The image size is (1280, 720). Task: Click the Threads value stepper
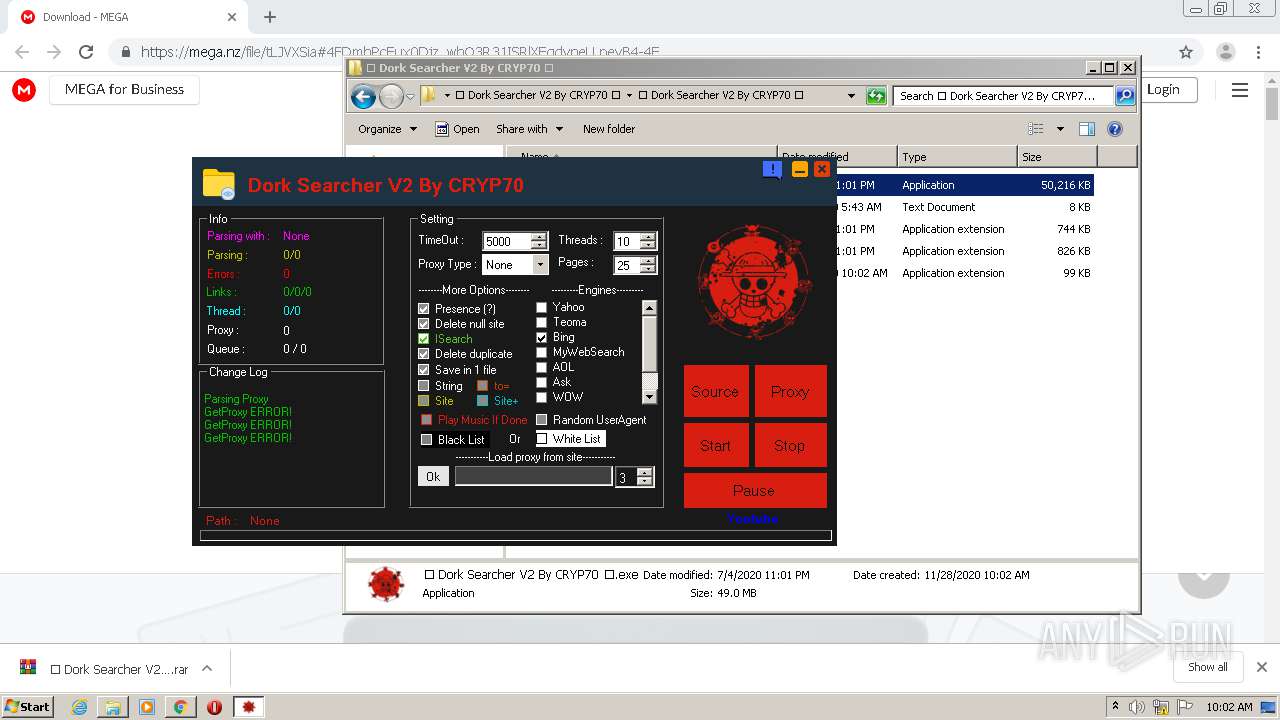point(648,241)
